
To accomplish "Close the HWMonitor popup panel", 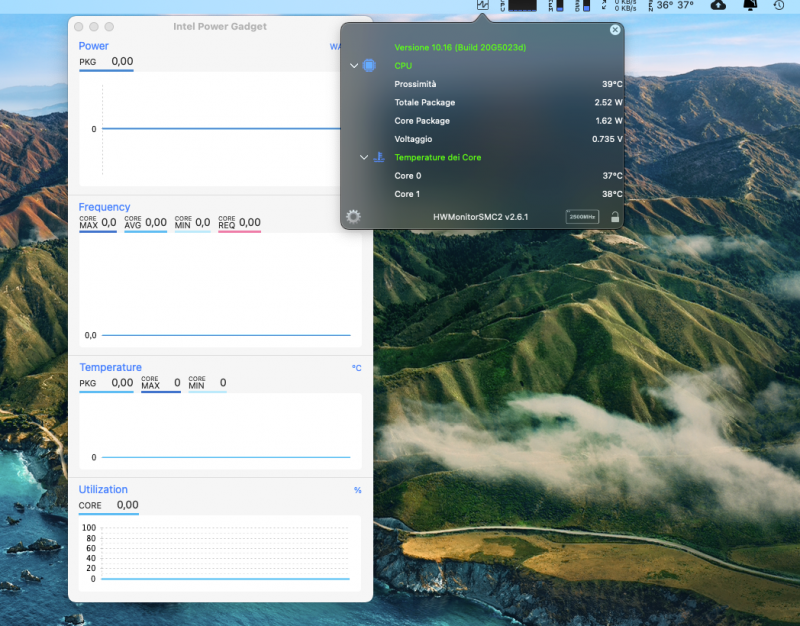I will tap(615, 30).
